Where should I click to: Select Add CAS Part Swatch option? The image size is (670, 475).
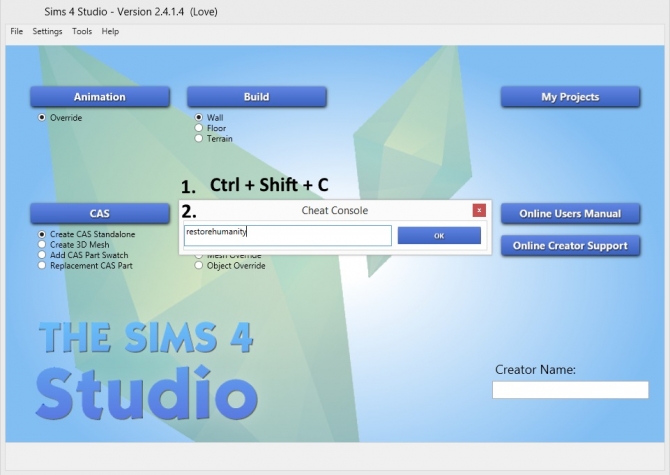click(x=42, y=255)
